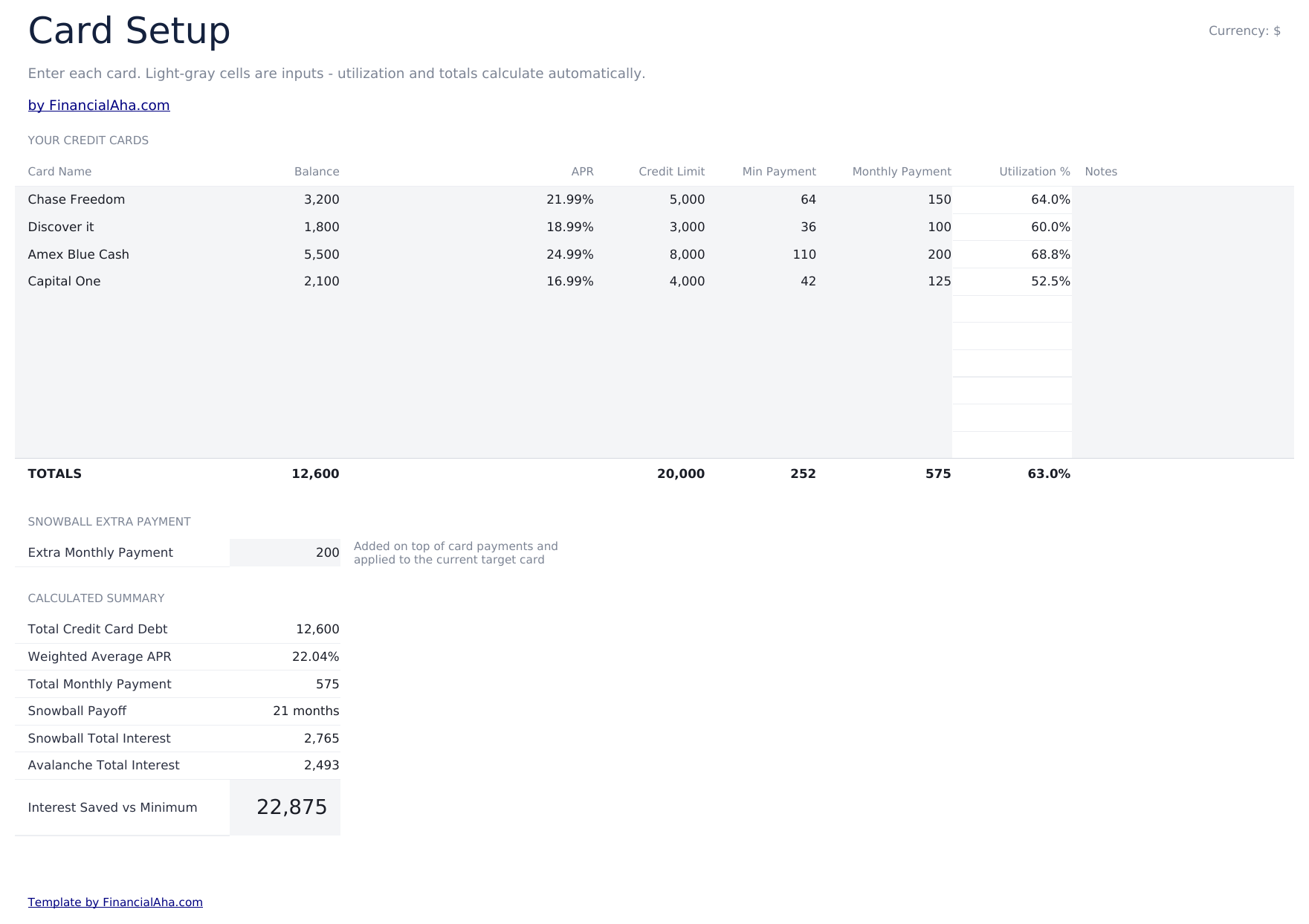Click the Avalanche Total Interest value 2,493

[322, 766]
